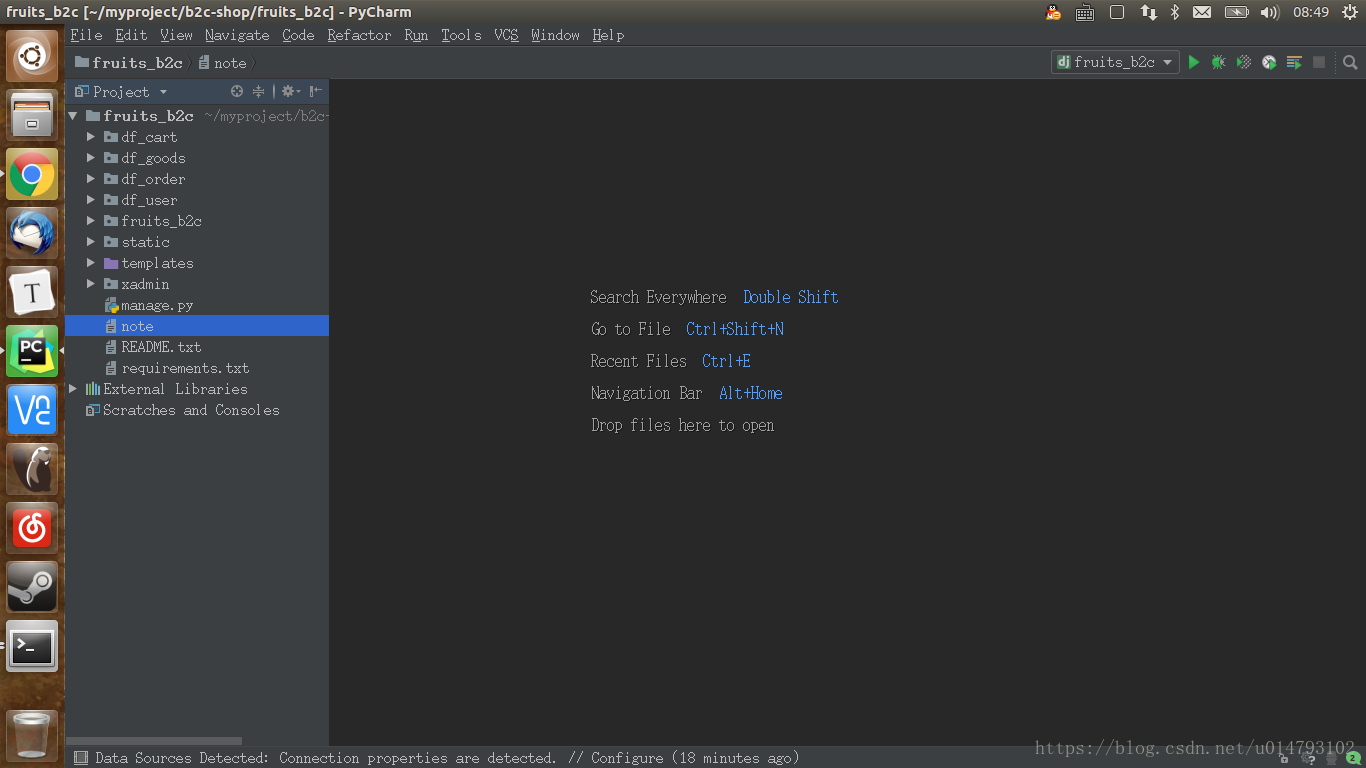Image resolution: width=1366 pixels, height=768 pixels.
Task: Run fruits_b2c with coverage
Action: (x=1244, y=62)
